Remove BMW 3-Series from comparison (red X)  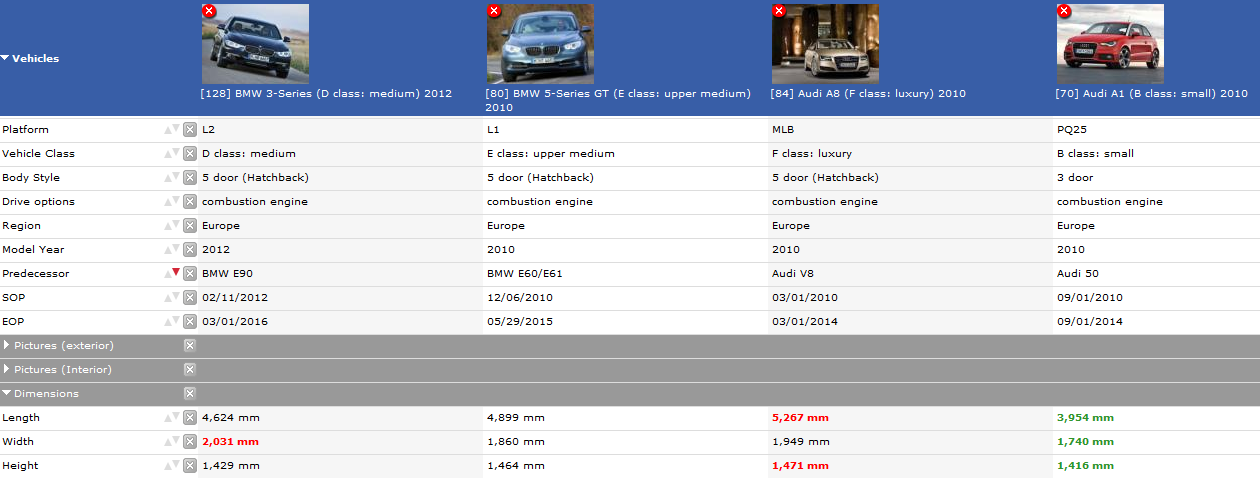point(208,11)
